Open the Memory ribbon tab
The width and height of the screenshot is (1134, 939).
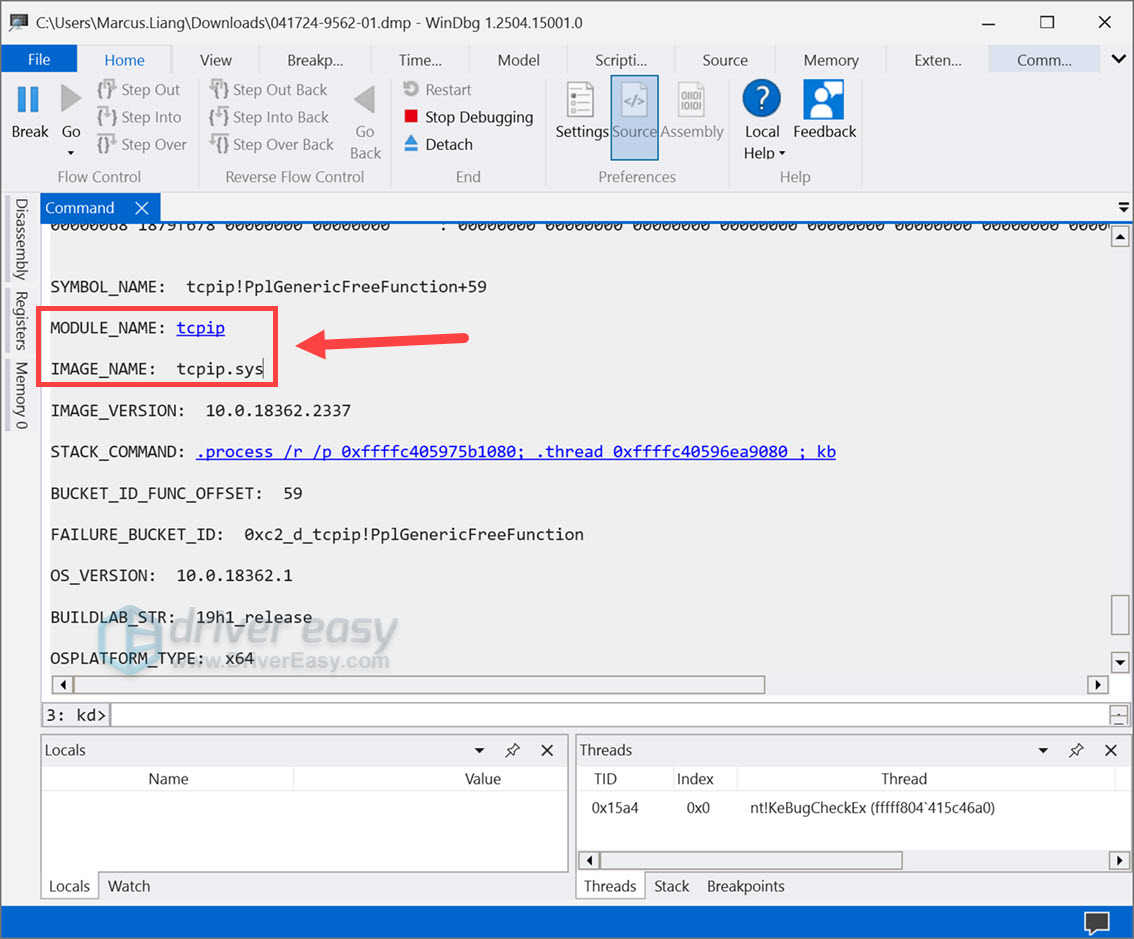point(831,60)
